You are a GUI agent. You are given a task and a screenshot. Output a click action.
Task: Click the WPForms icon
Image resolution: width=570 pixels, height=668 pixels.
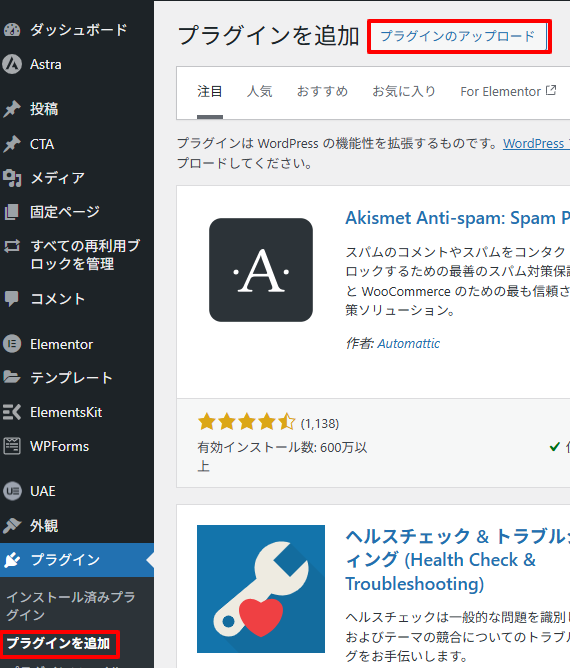12,446
